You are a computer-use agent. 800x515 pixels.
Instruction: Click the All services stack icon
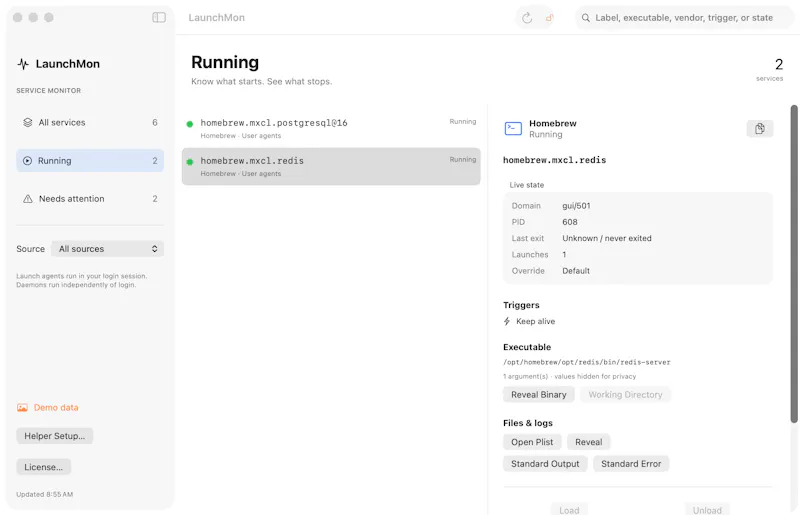click(28, 122)
